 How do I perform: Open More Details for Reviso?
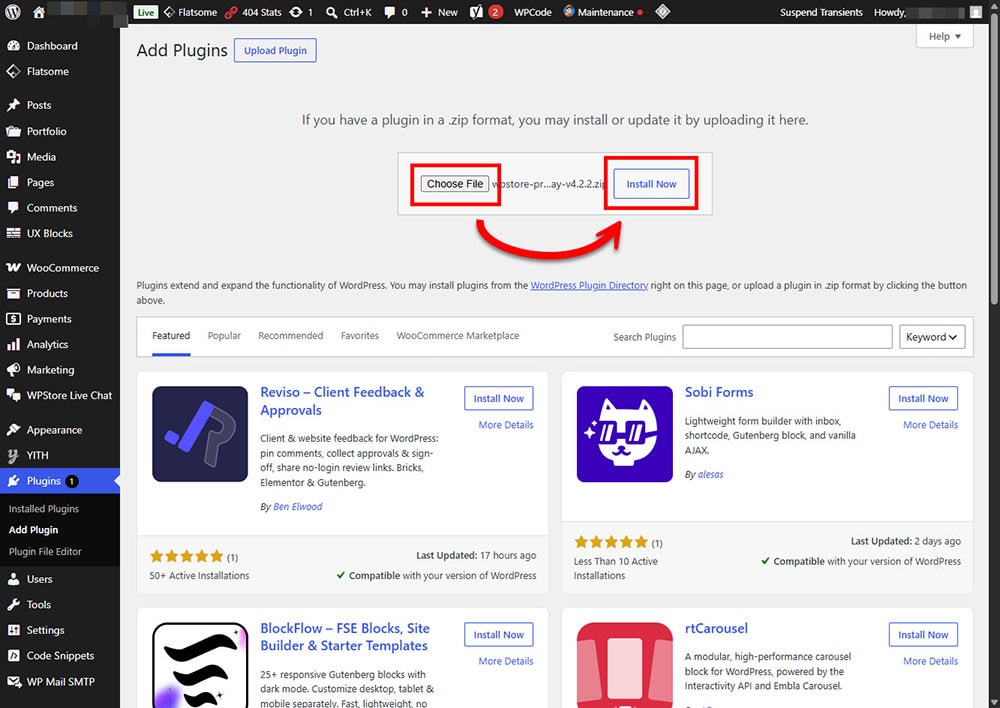506,425
